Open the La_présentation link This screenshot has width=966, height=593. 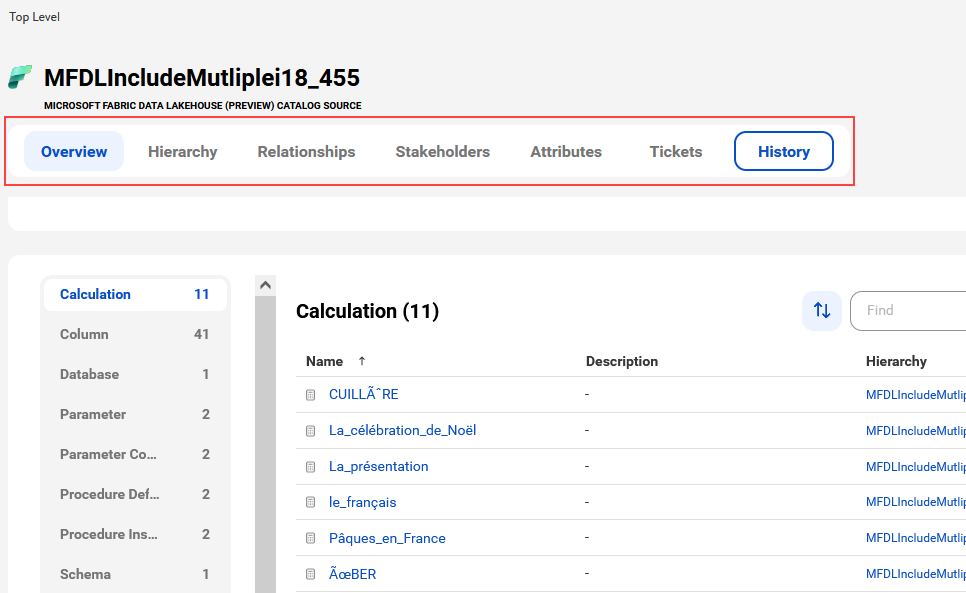[378, 467]
